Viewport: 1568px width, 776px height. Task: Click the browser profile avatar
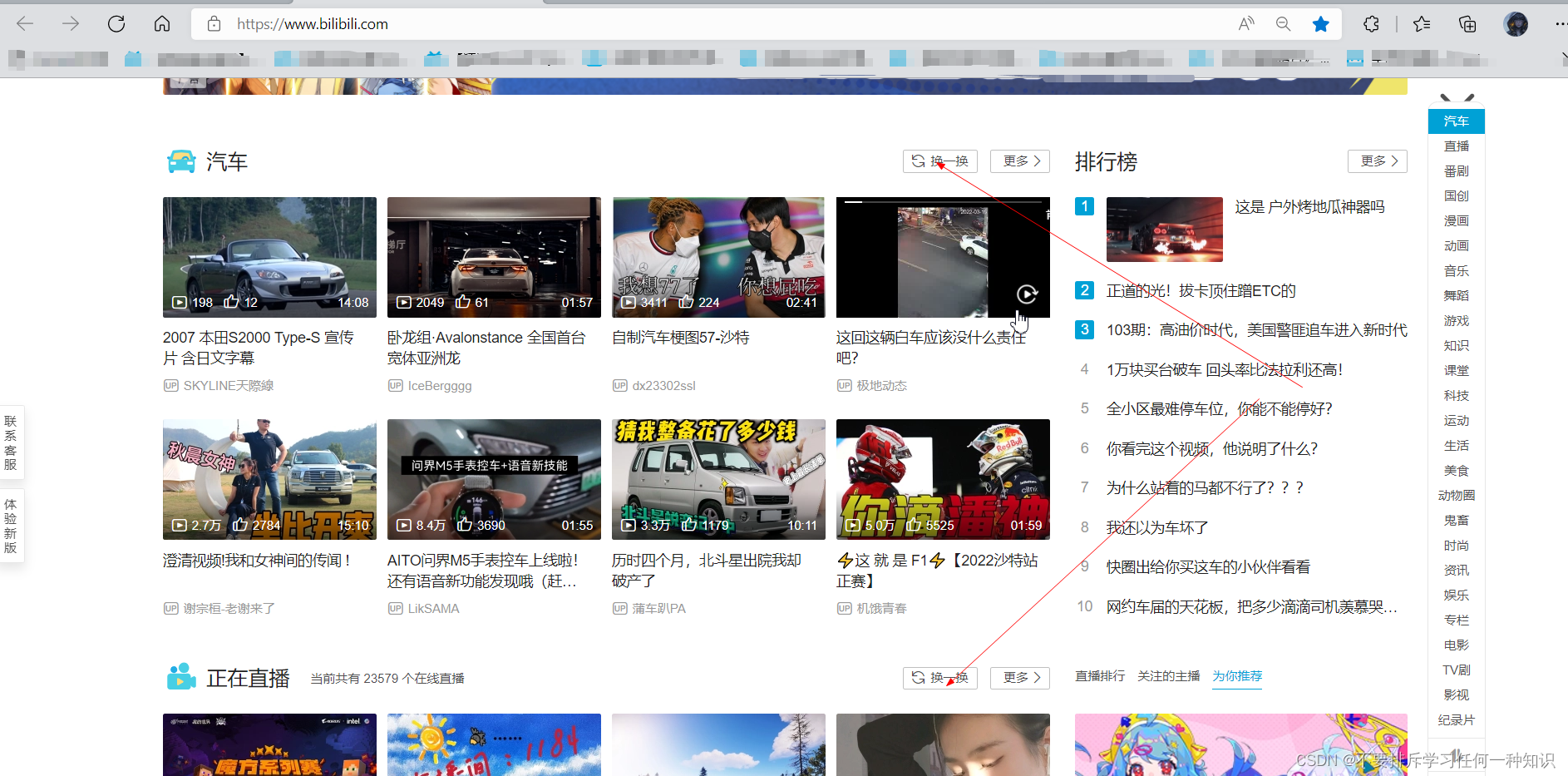1516,23
